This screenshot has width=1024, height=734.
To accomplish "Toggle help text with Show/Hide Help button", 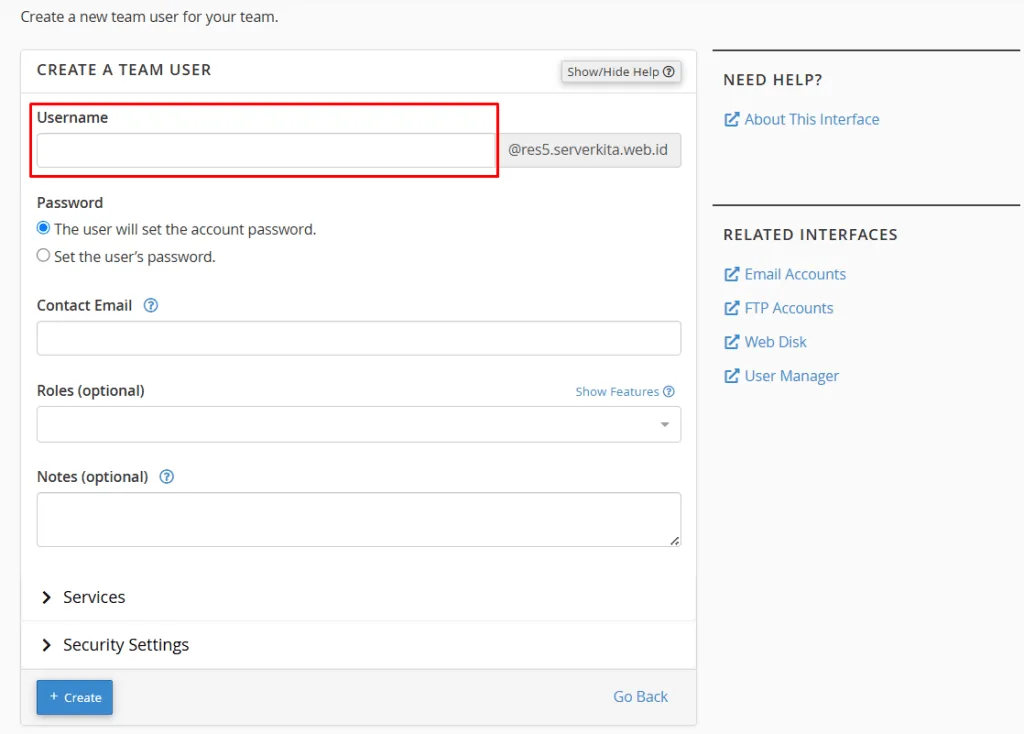I will click(x=621, y=72).
